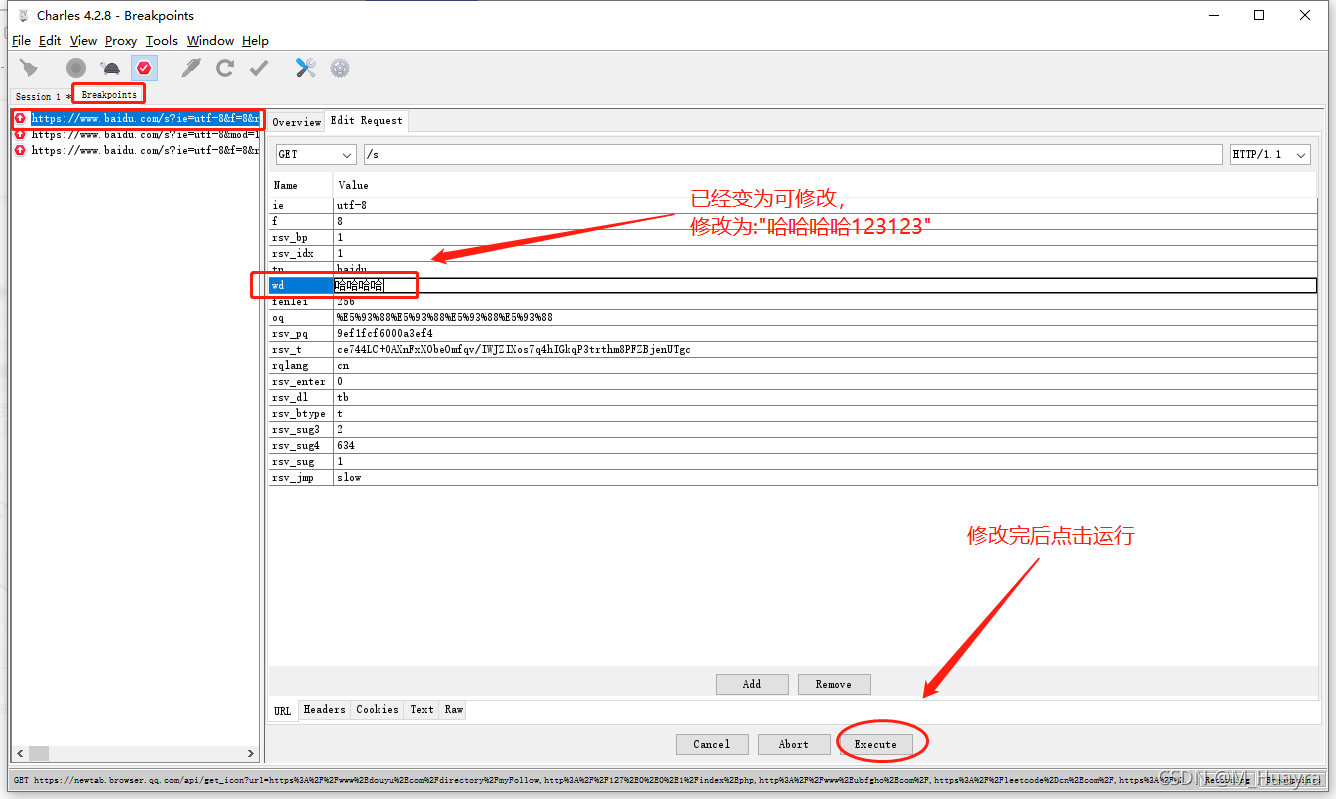1336x799 pixels.
Task: Select the rsv_btype parameter name cell
Action: coord(301,414)
